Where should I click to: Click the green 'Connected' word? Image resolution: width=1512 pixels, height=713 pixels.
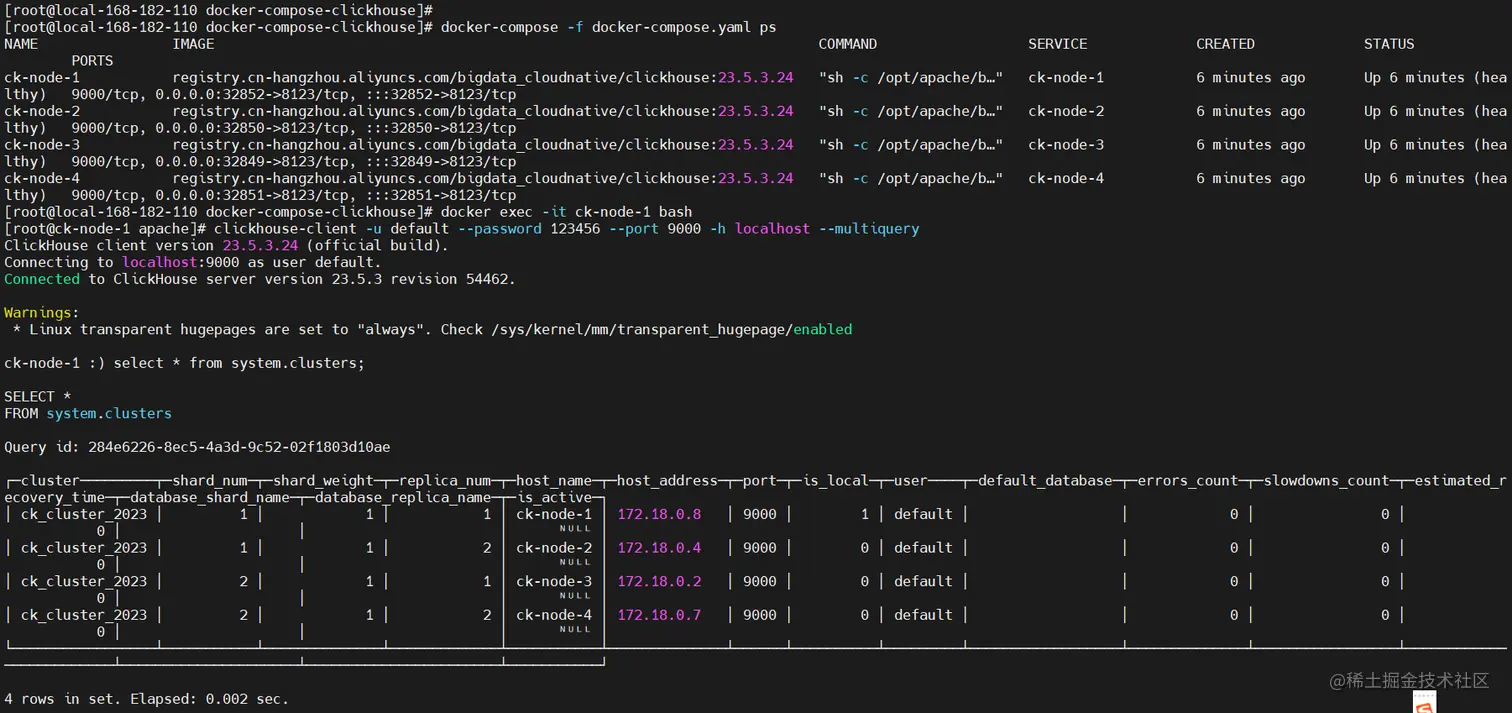pyautogui.click(x=42, y=279)
